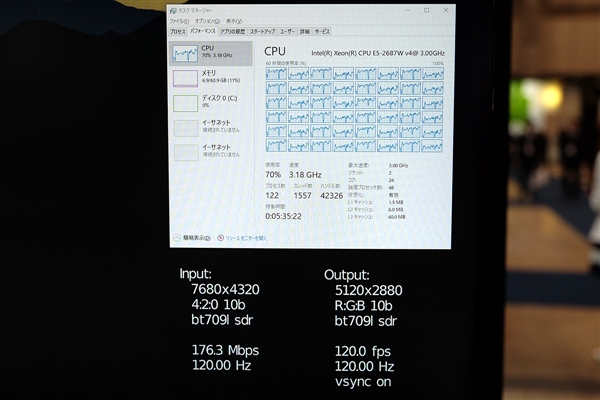
Task: Click the 176.3 Mbps bitrate text
Action: tap(225, 350)
